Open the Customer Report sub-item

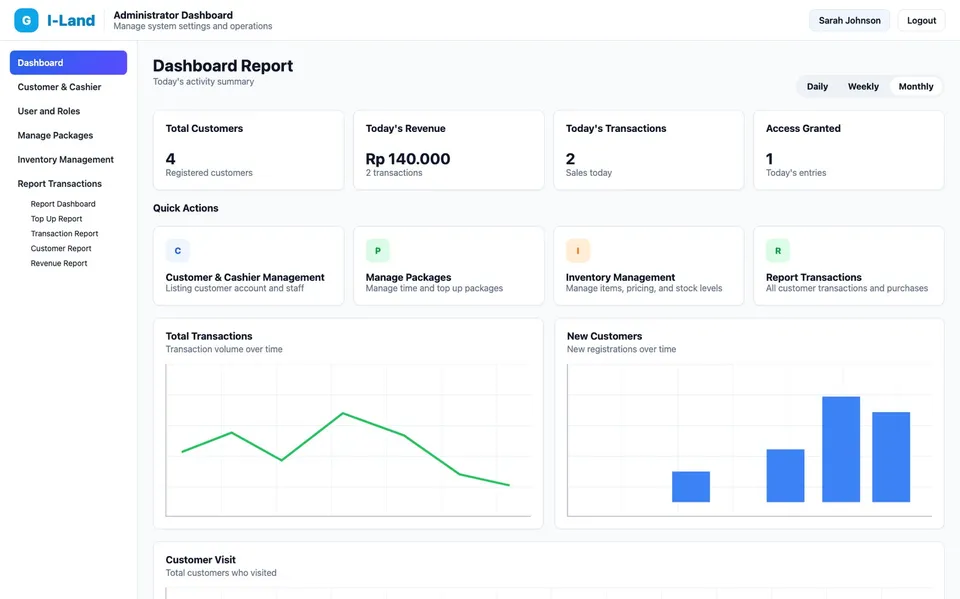pyautogui.click(x=61, y=248)
